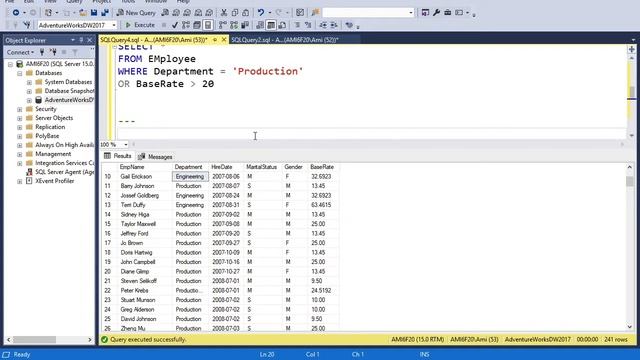The image size is (640, 360).
Task: Collapse the Databases tree node
Action: (20, 73)
